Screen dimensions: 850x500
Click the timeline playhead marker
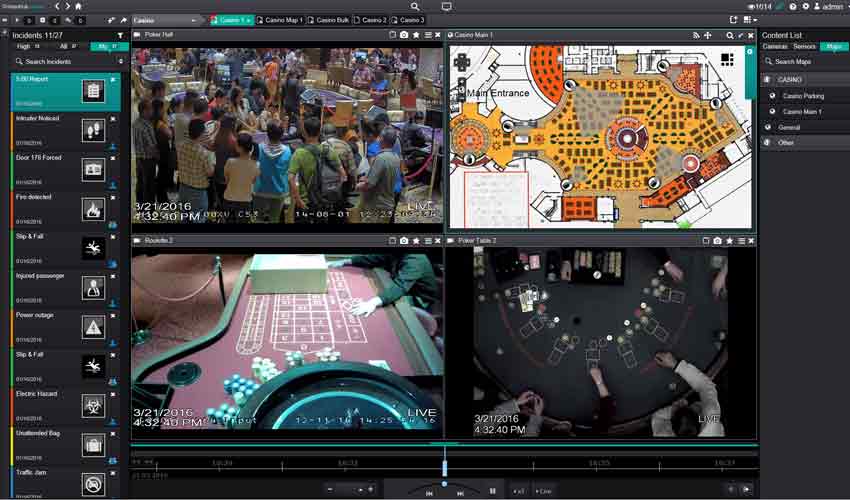[x=445, y=468]
